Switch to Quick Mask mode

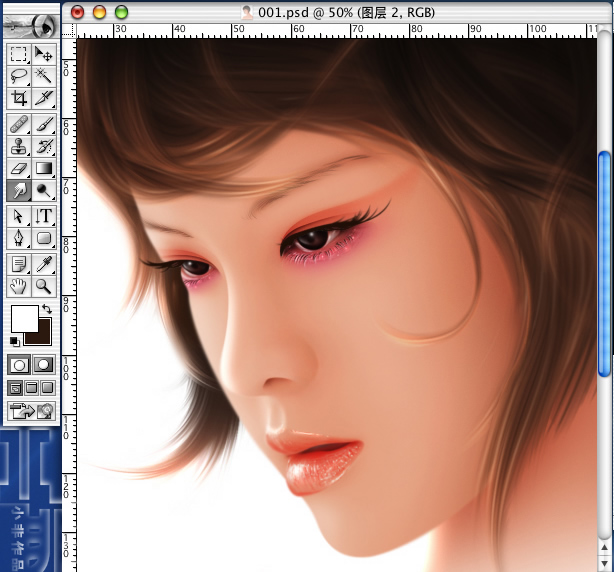click(43, 365)
